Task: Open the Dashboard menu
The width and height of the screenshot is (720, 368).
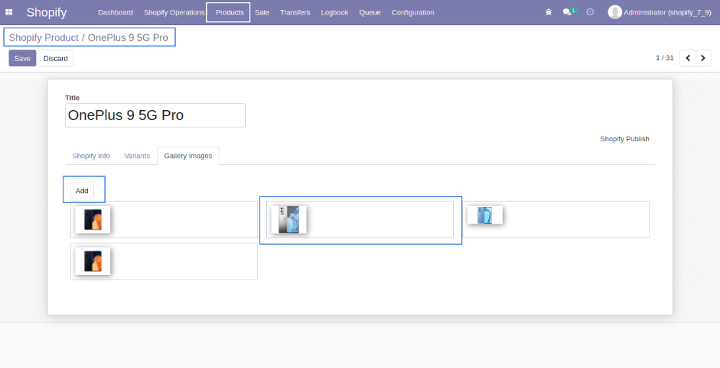Action: 115,12
